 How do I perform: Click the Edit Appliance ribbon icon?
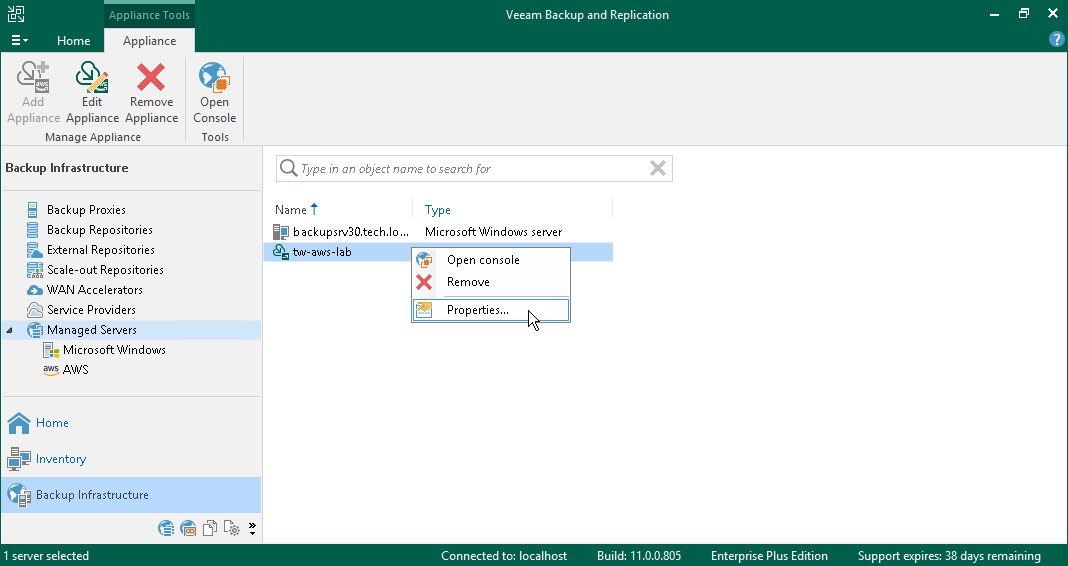click(92, 78)
